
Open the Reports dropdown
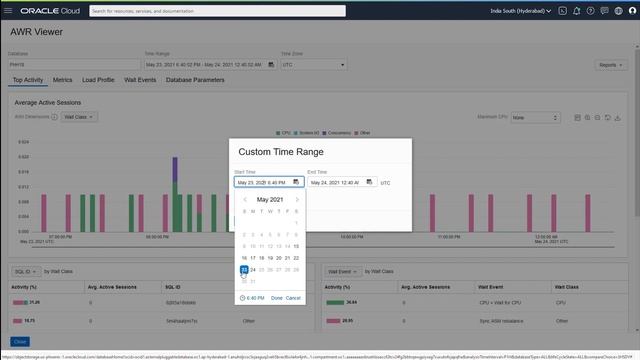[x=611, y=65]
